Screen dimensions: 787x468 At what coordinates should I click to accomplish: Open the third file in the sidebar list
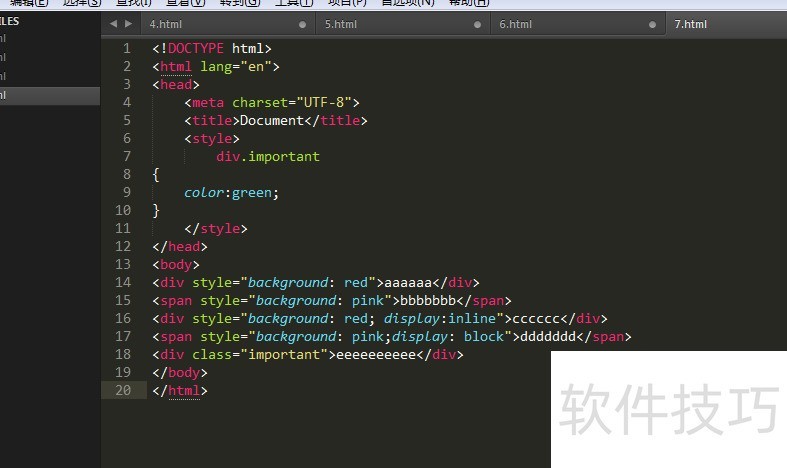[50, 76]
